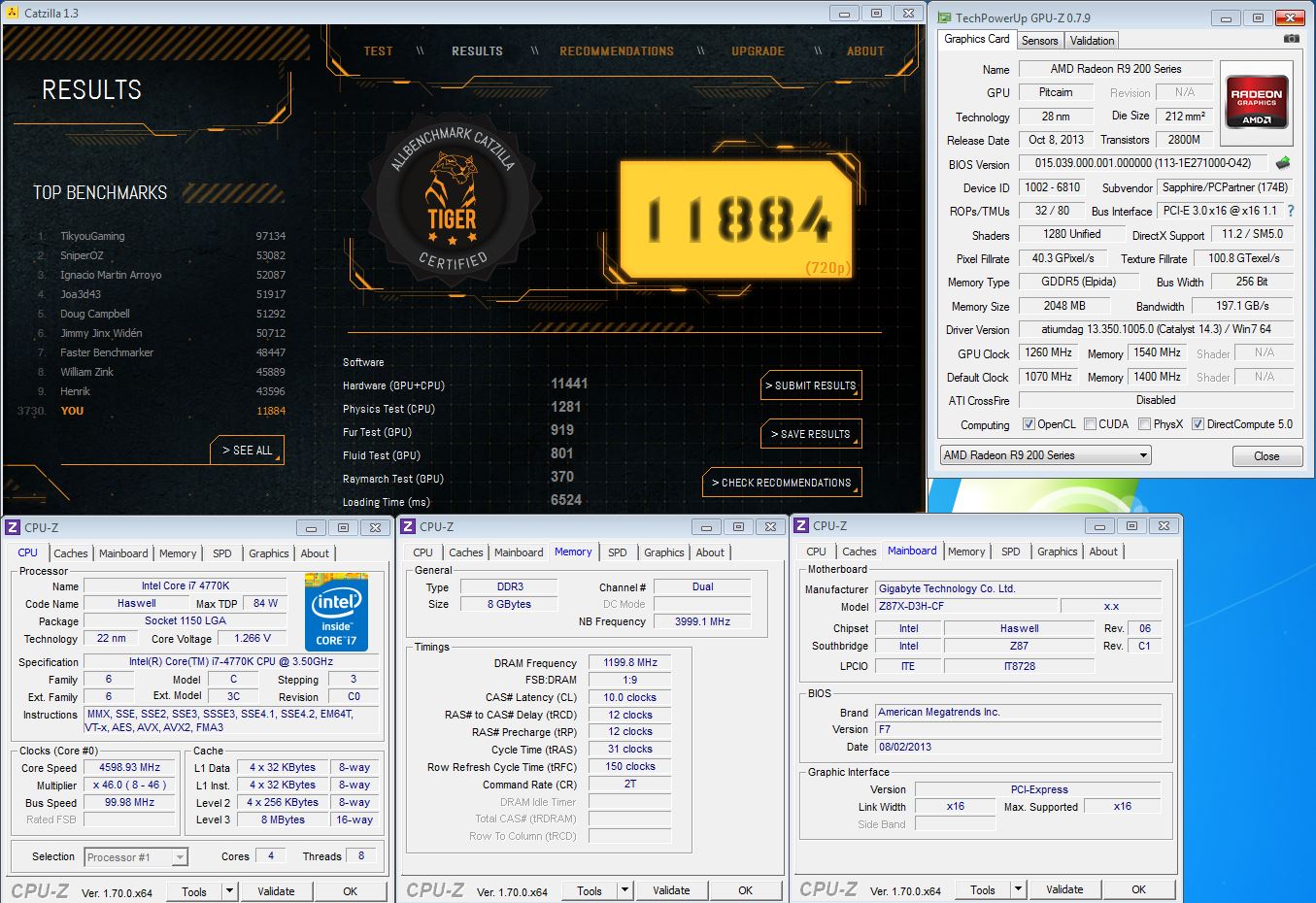Select the YOU row in top benchmarks

pyautogui.click(x=152, y=411)
